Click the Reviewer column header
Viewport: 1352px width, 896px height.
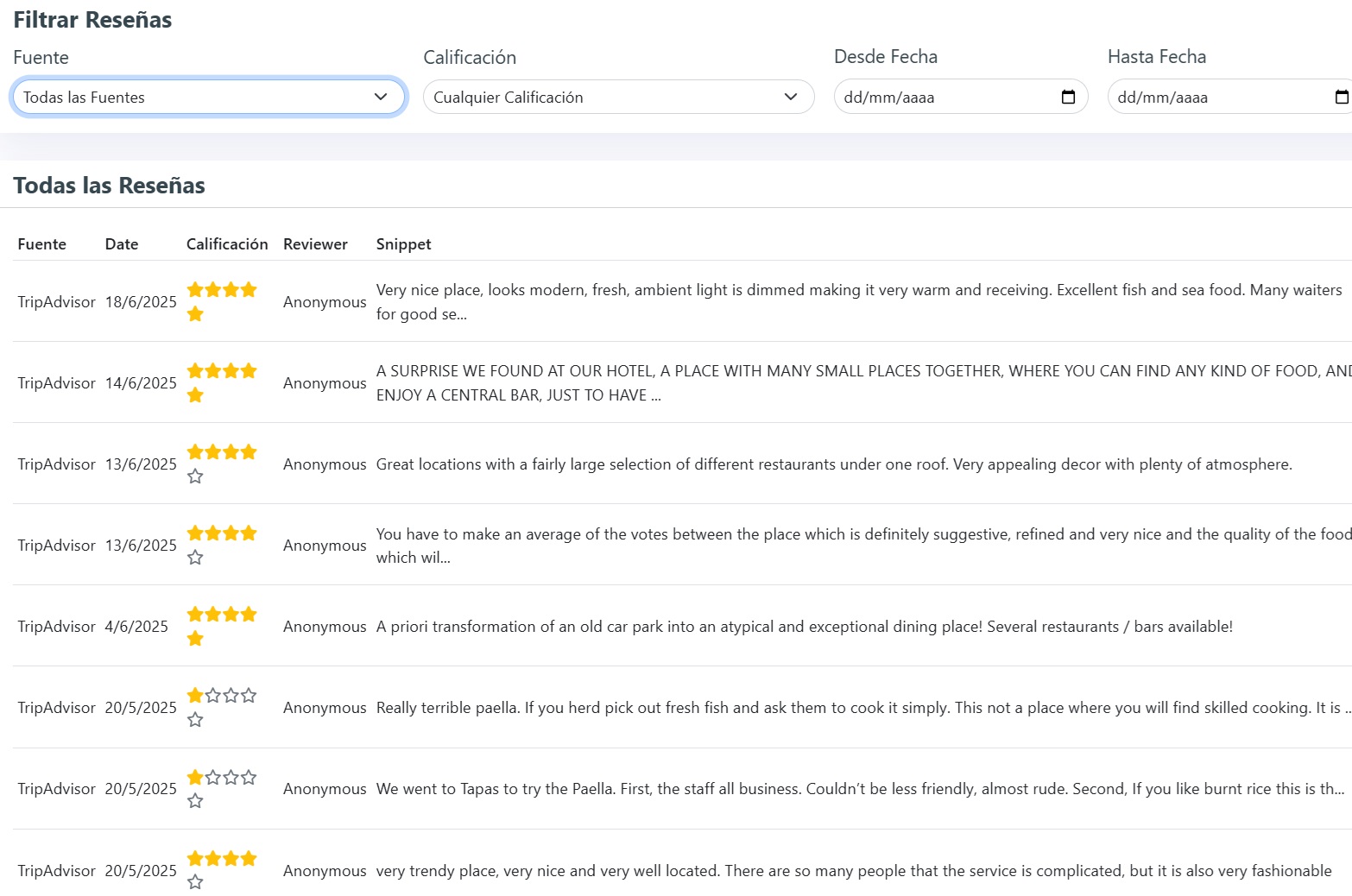(x=315, y=244)
